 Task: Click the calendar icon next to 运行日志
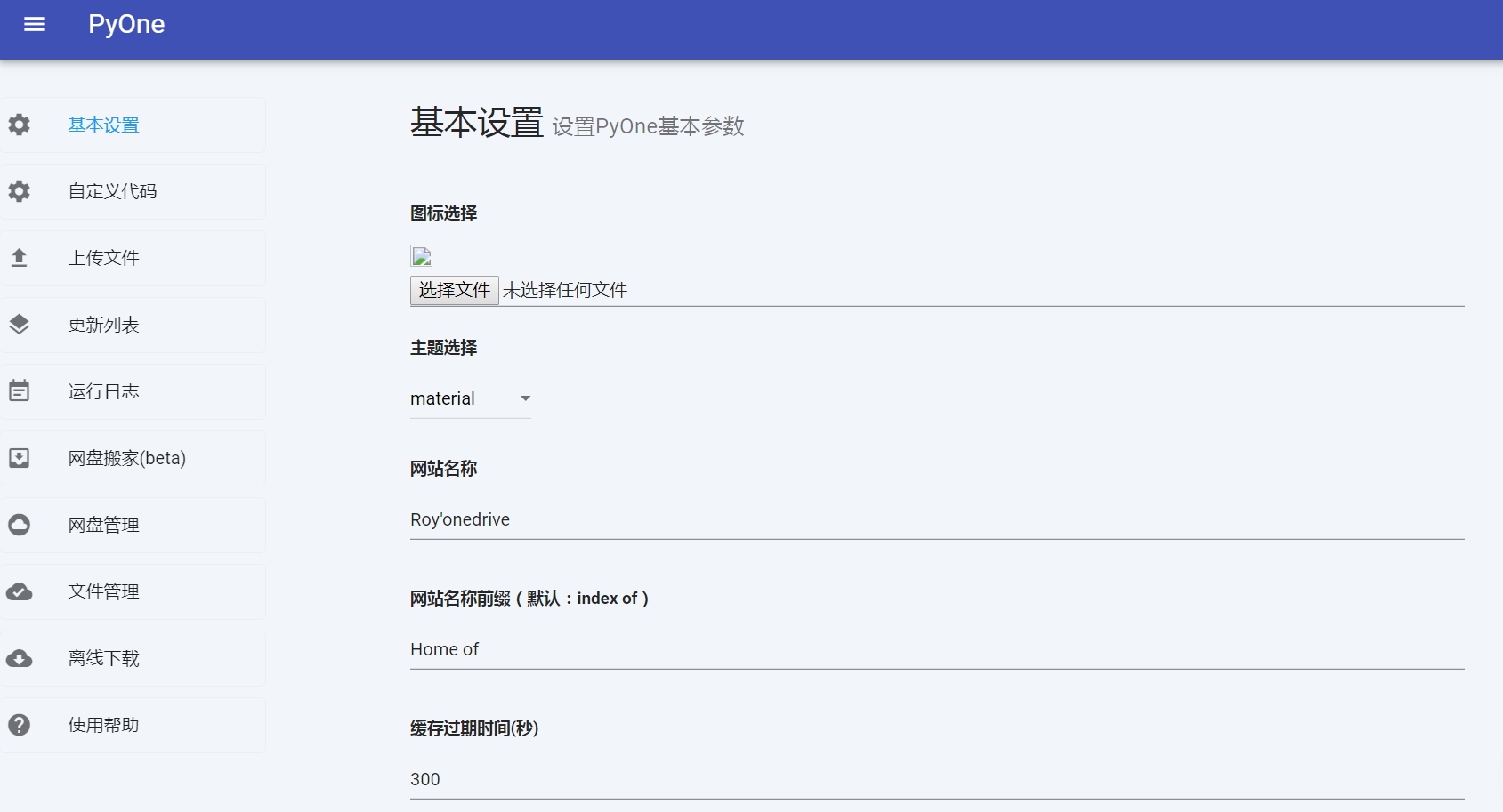[19, 390]
